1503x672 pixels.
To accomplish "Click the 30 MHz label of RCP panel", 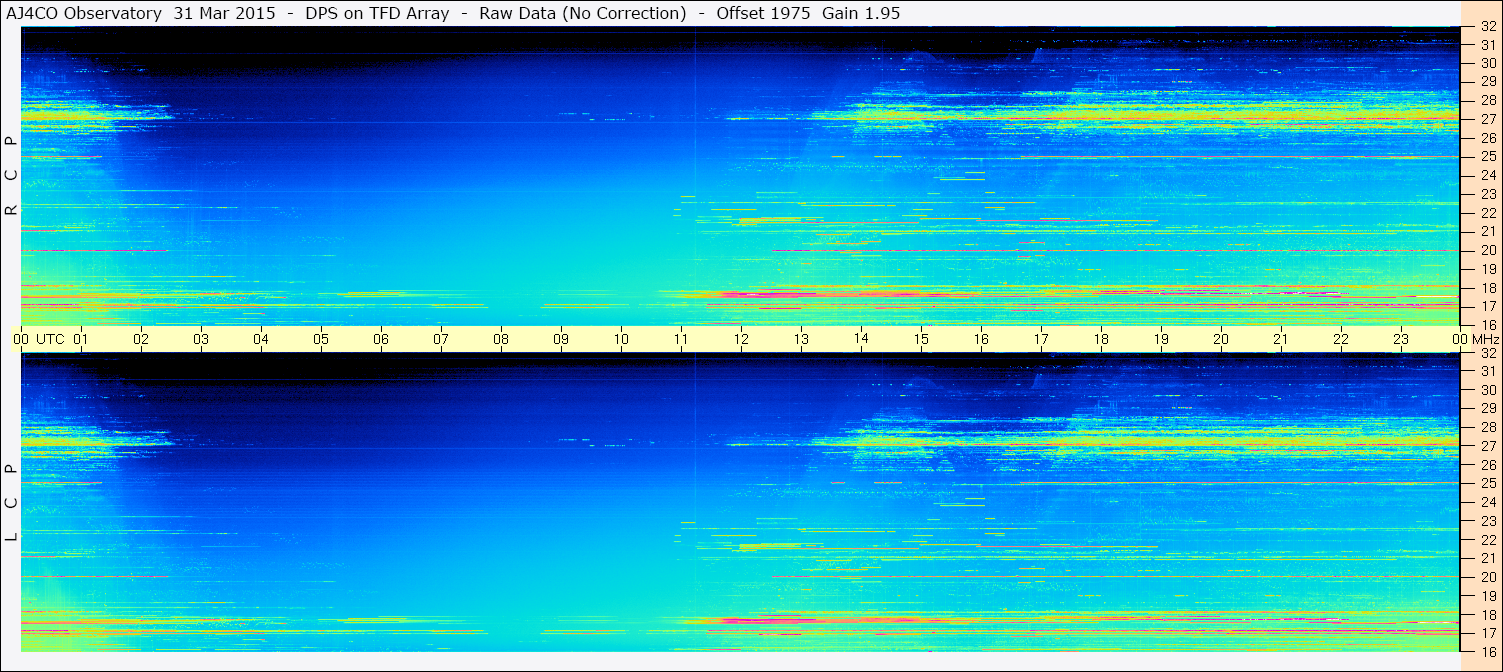I will click(1487, 63).
